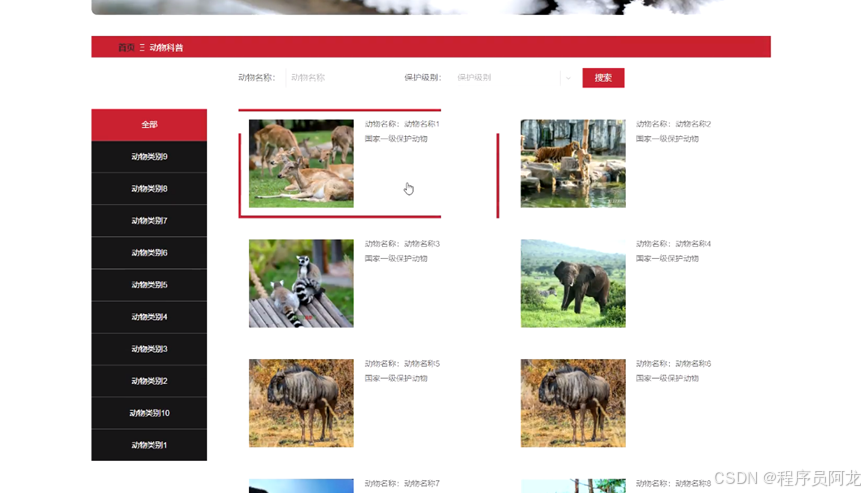Select the 全部 category tab
Image resolution: width=865 pixels, height=493 pixels.
click(x=149, y=125)
